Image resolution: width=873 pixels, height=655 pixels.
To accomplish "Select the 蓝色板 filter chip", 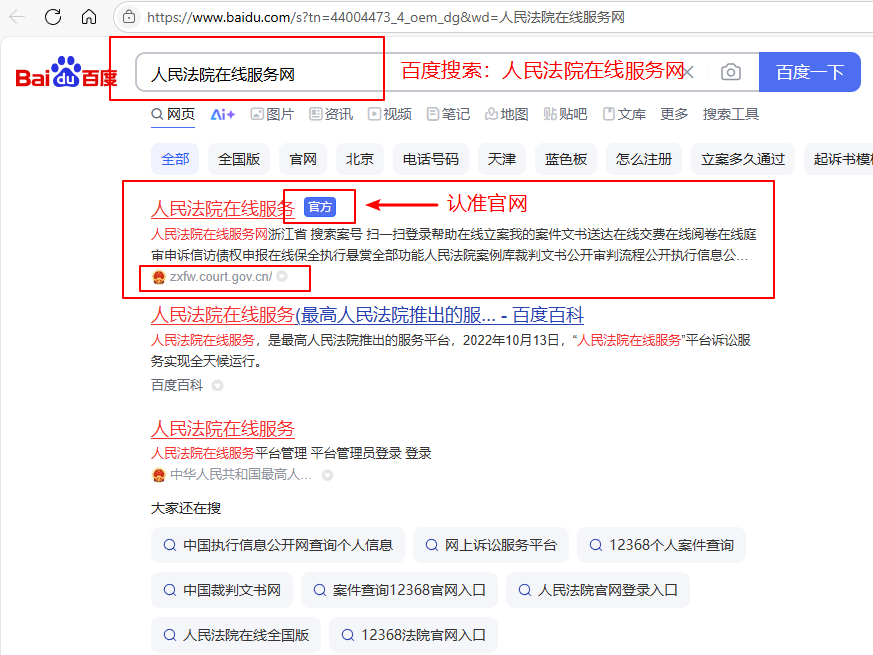I will pyautogui.click(x=566, y=159).
